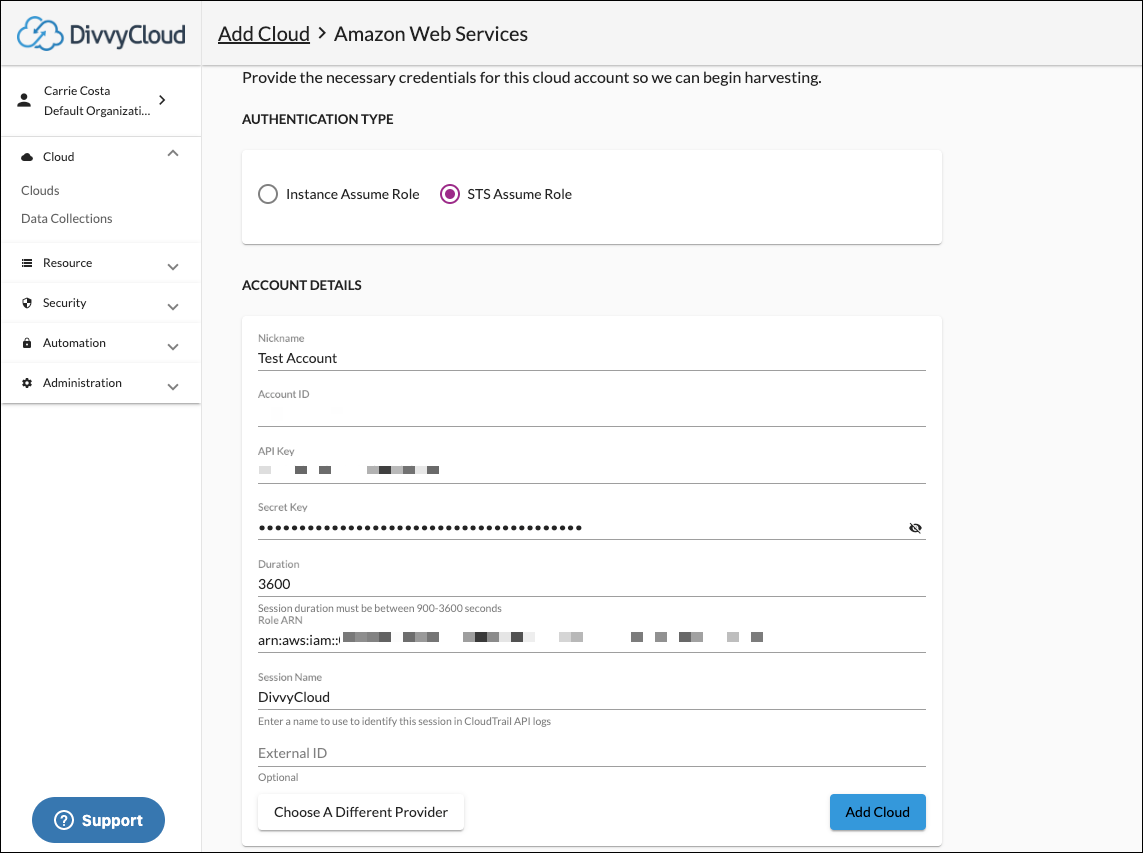Click the user profile avatar icon
The width and height of the screenshot is (1143, 853).
tap(24, 101)
